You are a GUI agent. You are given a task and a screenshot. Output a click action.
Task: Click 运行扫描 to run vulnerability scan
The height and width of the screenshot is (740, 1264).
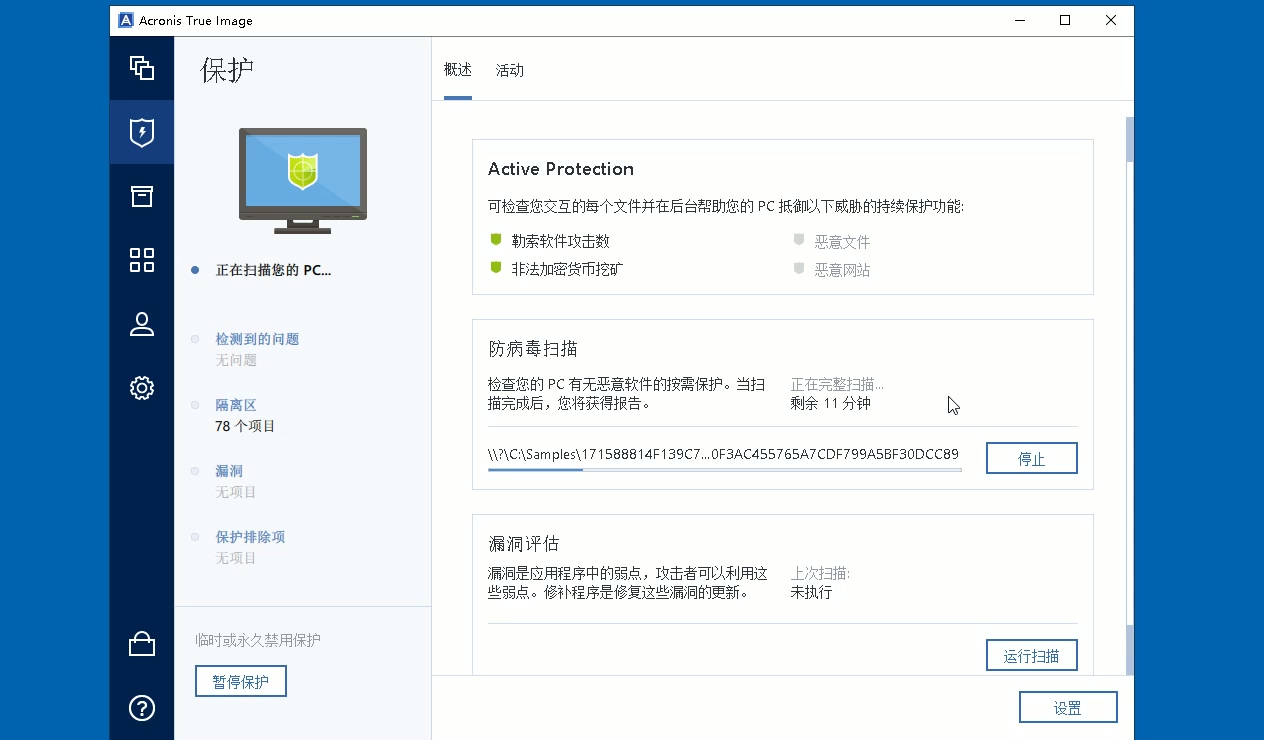[x=1032, y=655]
